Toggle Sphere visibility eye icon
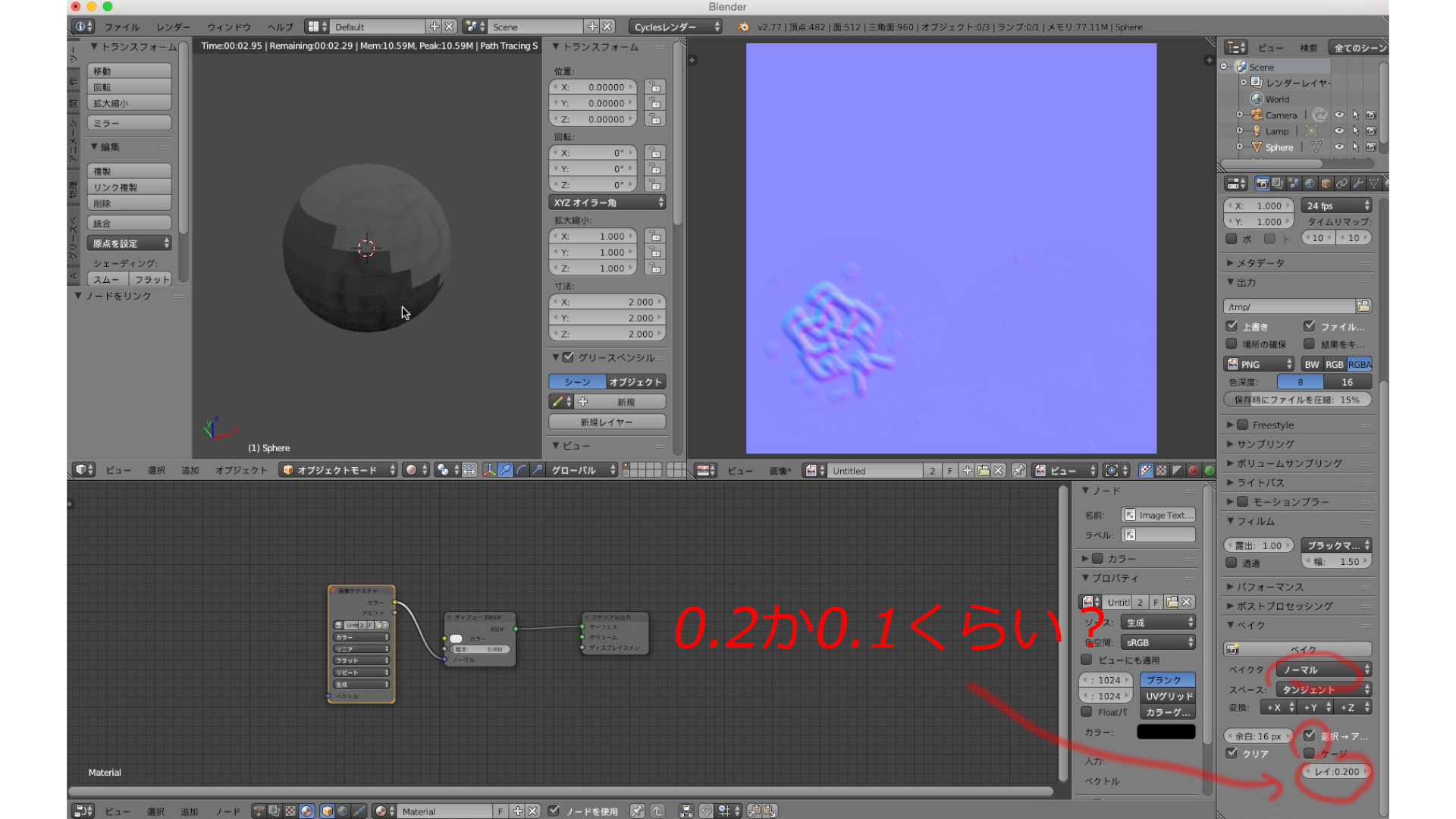Screen dimensions: 1456x819 click(x=1339, y=147)
